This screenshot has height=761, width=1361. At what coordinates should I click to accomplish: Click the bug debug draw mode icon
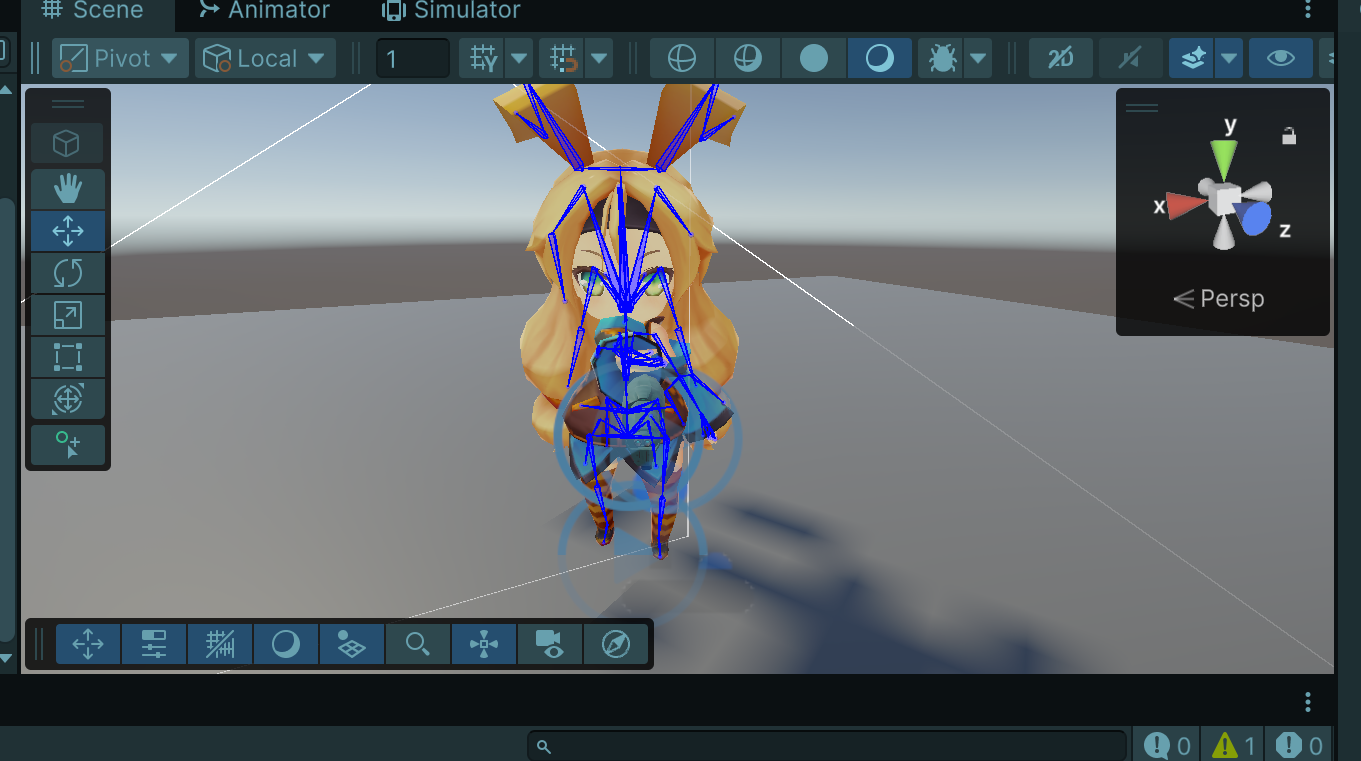coord(942,59)
